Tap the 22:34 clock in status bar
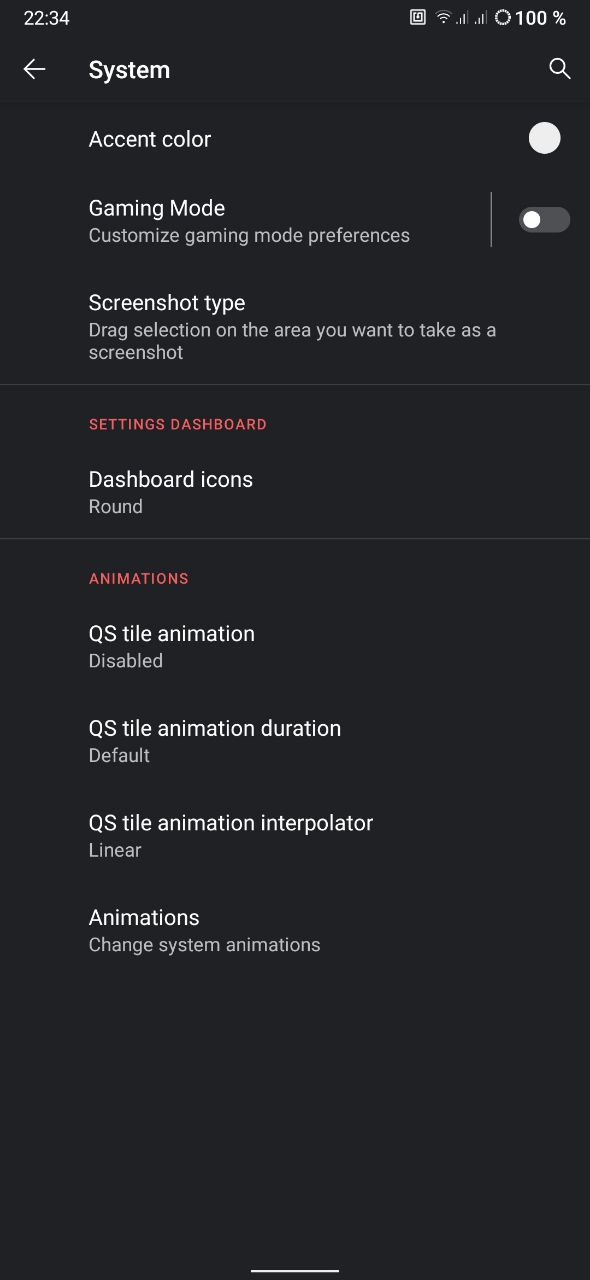This screenshot has width=590, height=1280. (x=46, y=18)
